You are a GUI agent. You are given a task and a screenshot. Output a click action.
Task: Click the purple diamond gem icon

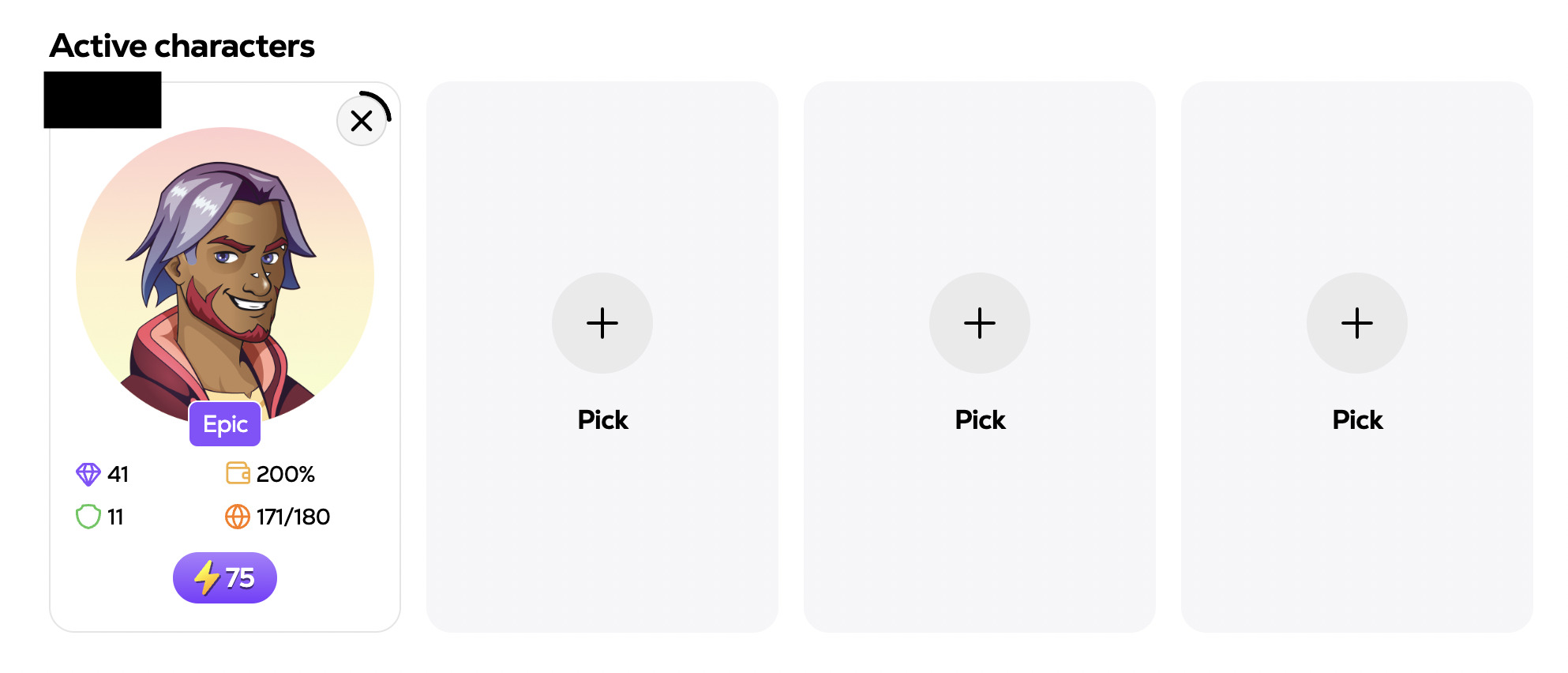click(88, 474)
